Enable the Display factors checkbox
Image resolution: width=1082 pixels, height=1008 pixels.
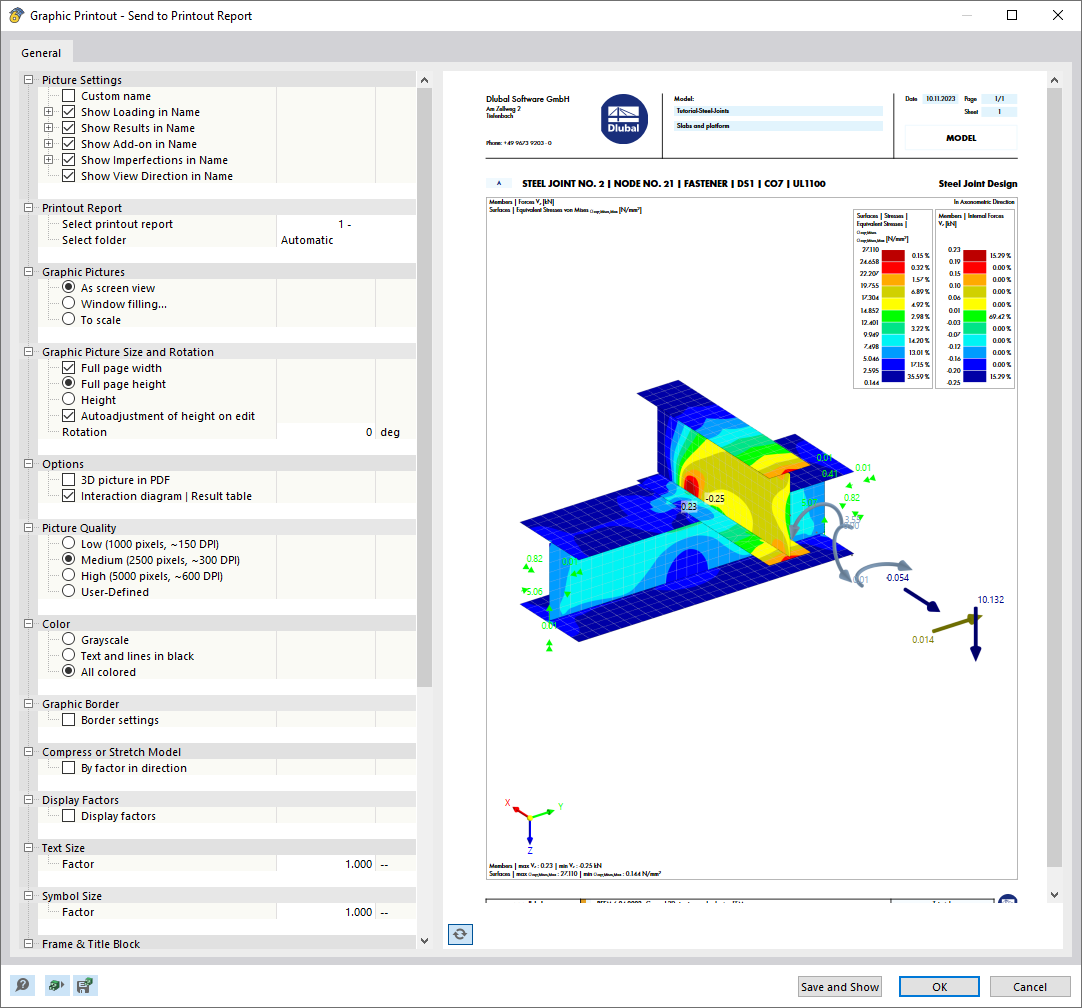click(x=69, y=816)
